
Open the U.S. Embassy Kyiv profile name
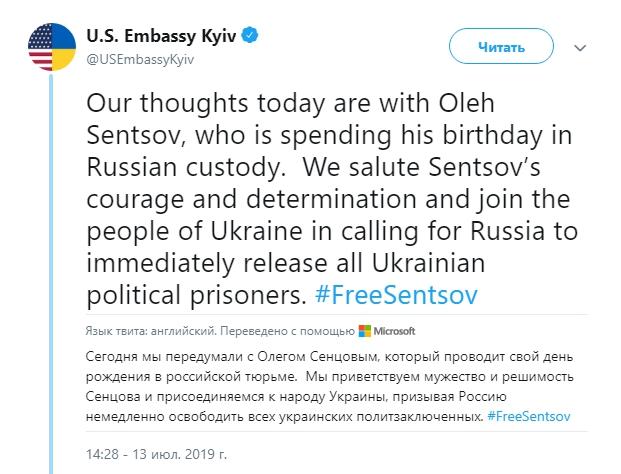coord(166,37)
